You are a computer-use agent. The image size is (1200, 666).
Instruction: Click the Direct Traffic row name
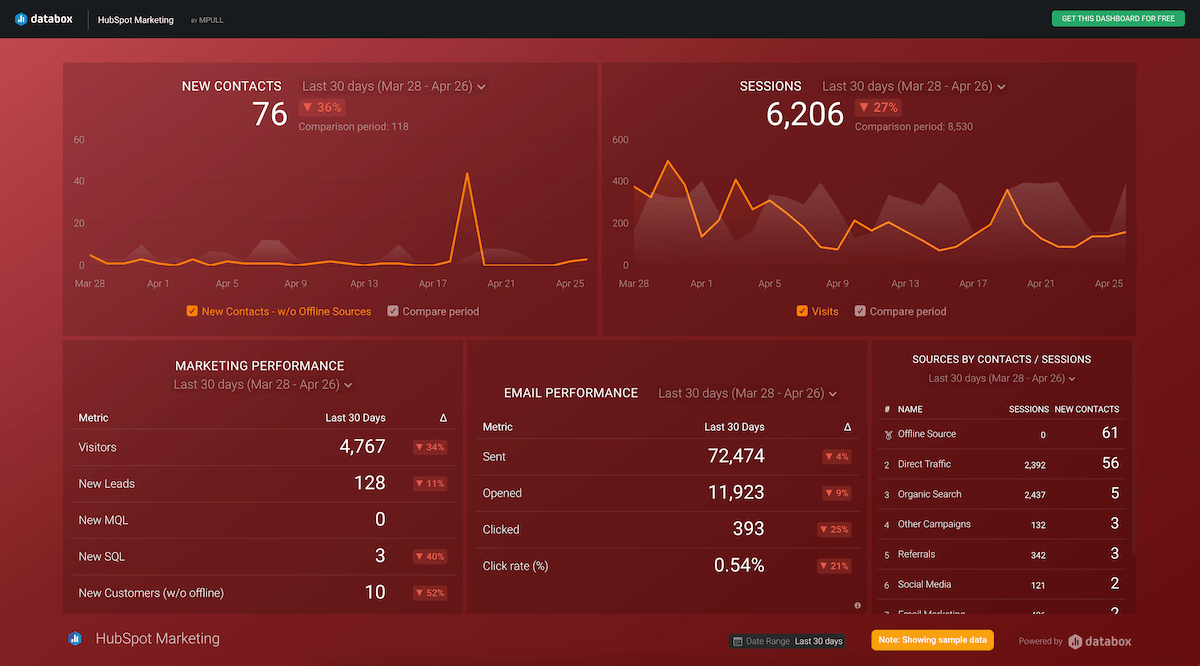click(x=924, y=464)
